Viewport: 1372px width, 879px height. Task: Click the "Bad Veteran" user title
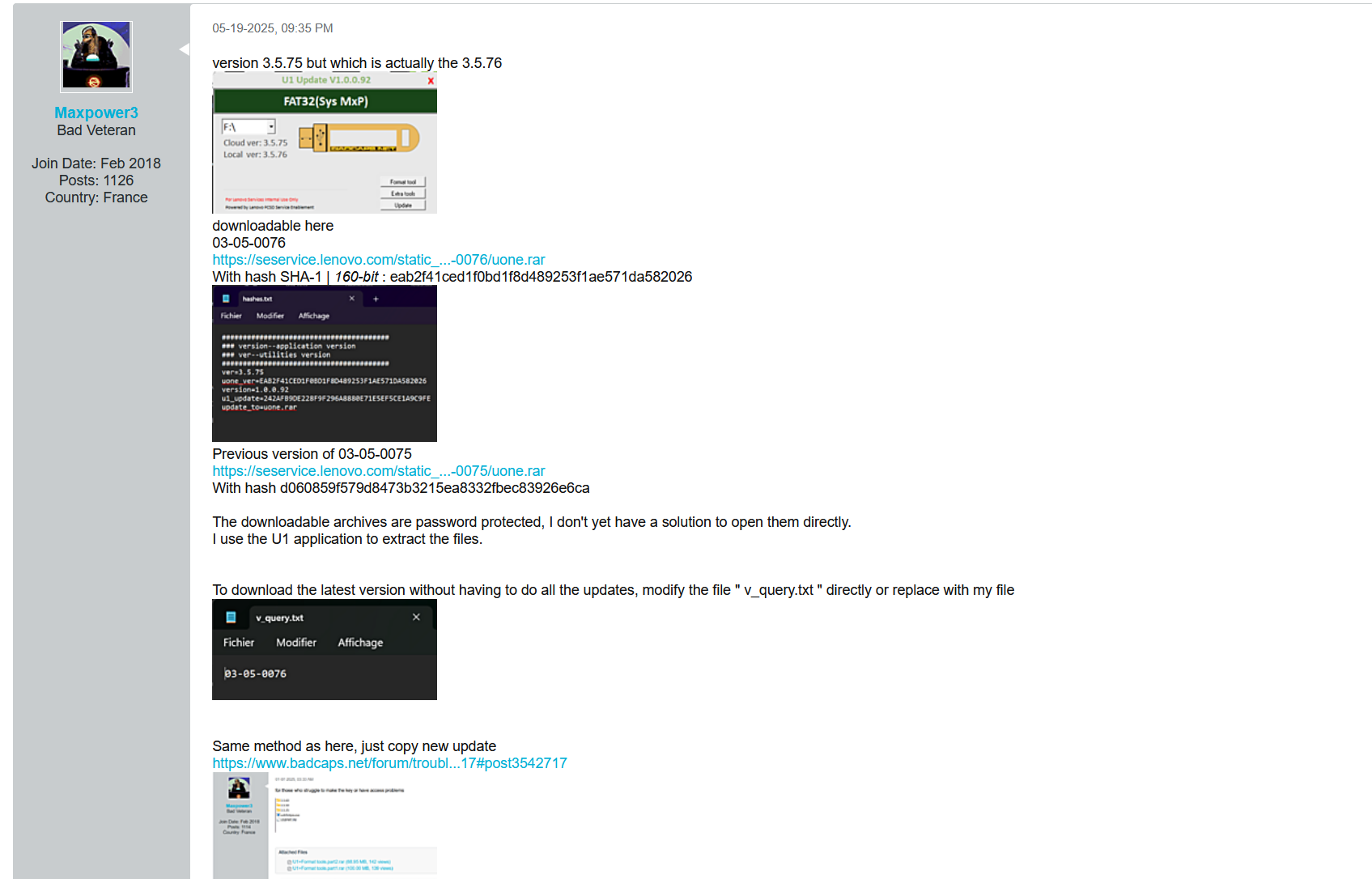[x=96, y=130]
